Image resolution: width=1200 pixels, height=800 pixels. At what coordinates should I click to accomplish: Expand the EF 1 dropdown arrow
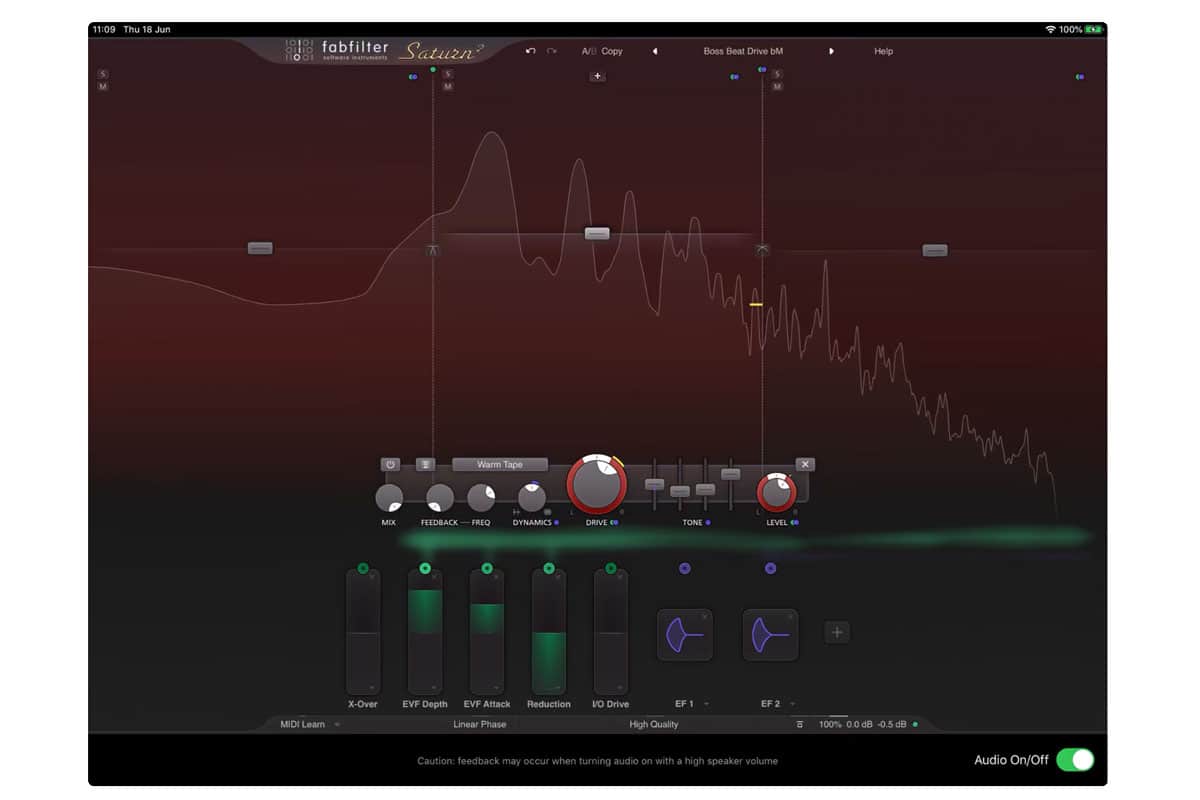(707, 704)
